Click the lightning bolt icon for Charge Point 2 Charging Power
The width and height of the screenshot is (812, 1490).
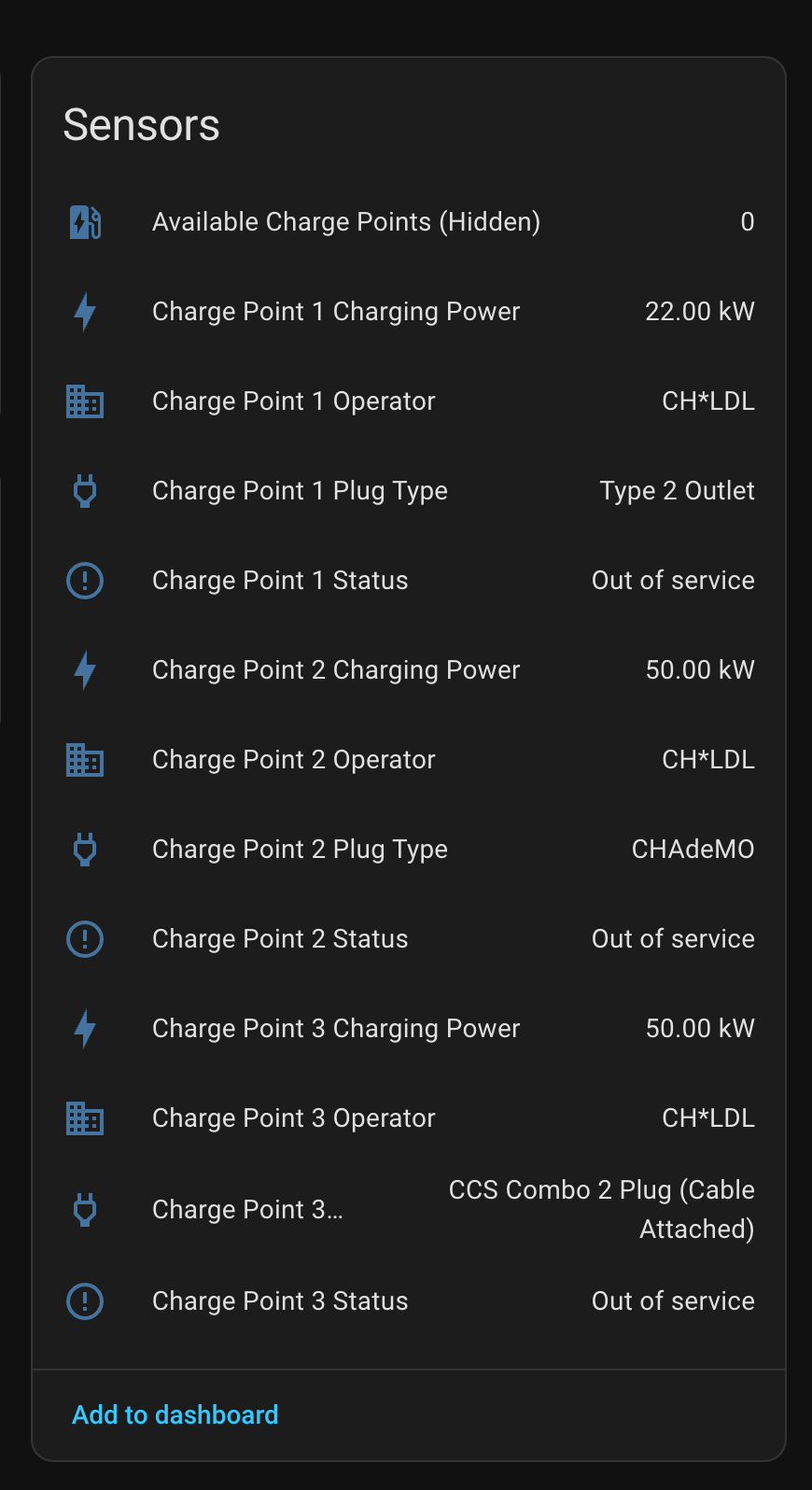pyautogui.click(x=85, y=670)
